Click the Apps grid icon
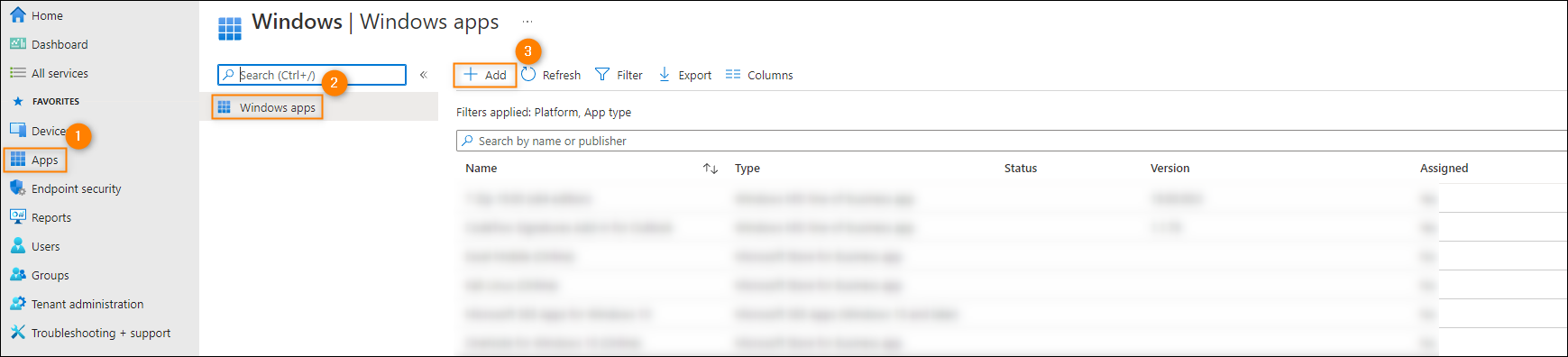Image resolution: width=1568 pixels, height=357 pixels. pyautogui.click(x=18, y=160)
